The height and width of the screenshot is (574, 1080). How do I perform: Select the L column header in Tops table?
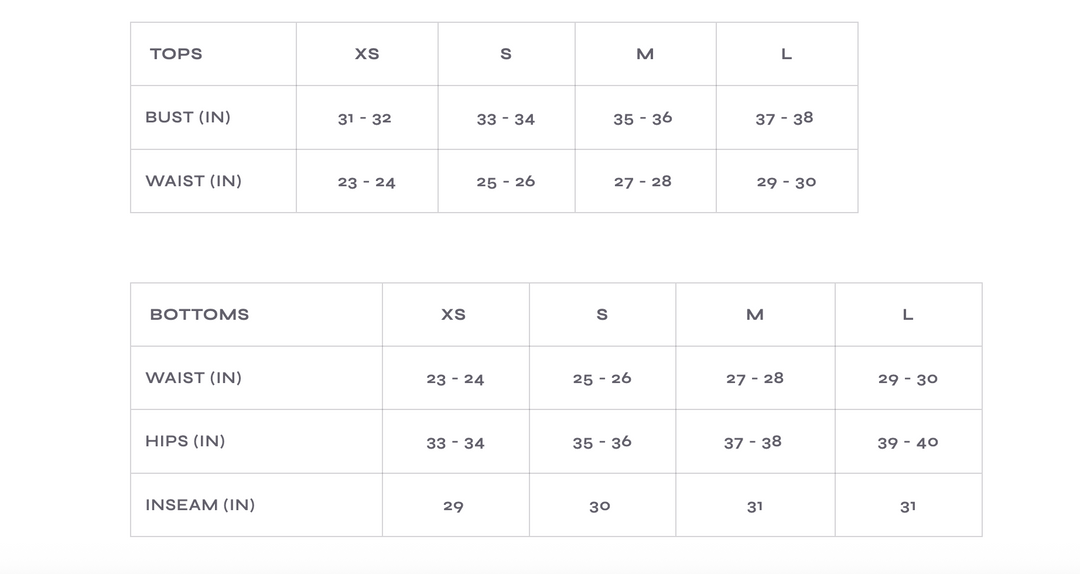[x=786, y=54]
